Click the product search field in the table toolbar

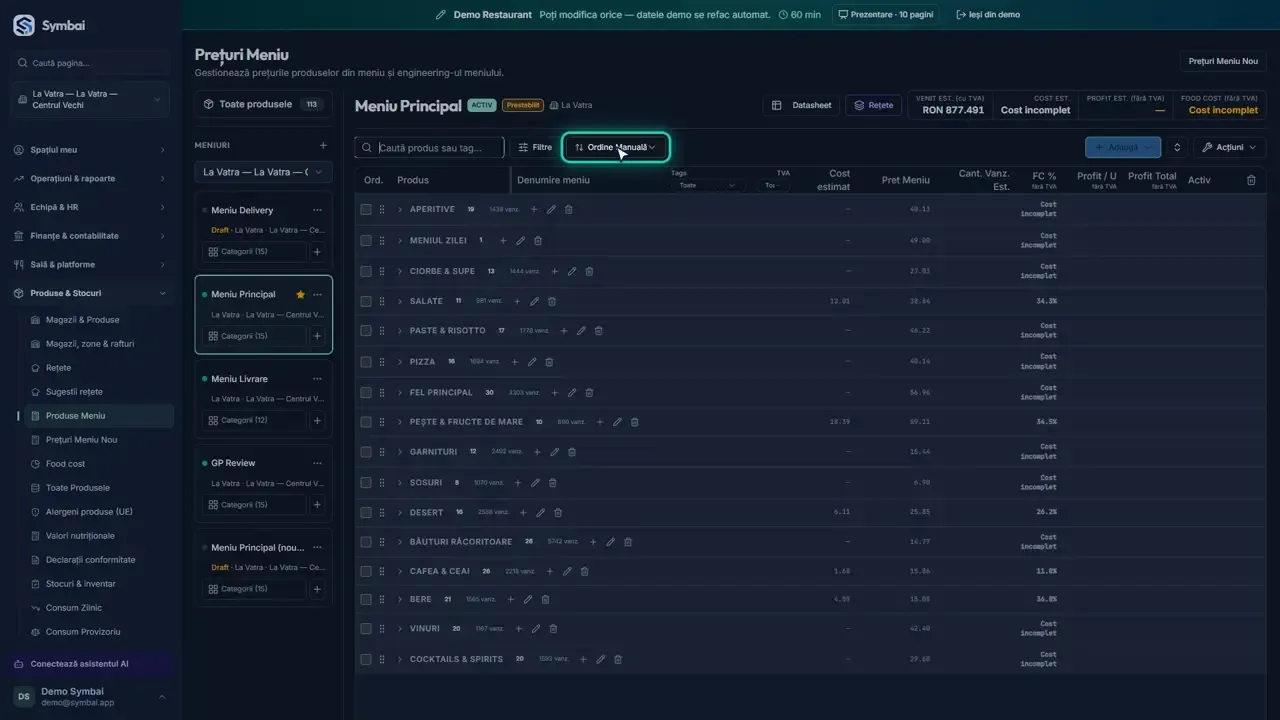[430, 147]
